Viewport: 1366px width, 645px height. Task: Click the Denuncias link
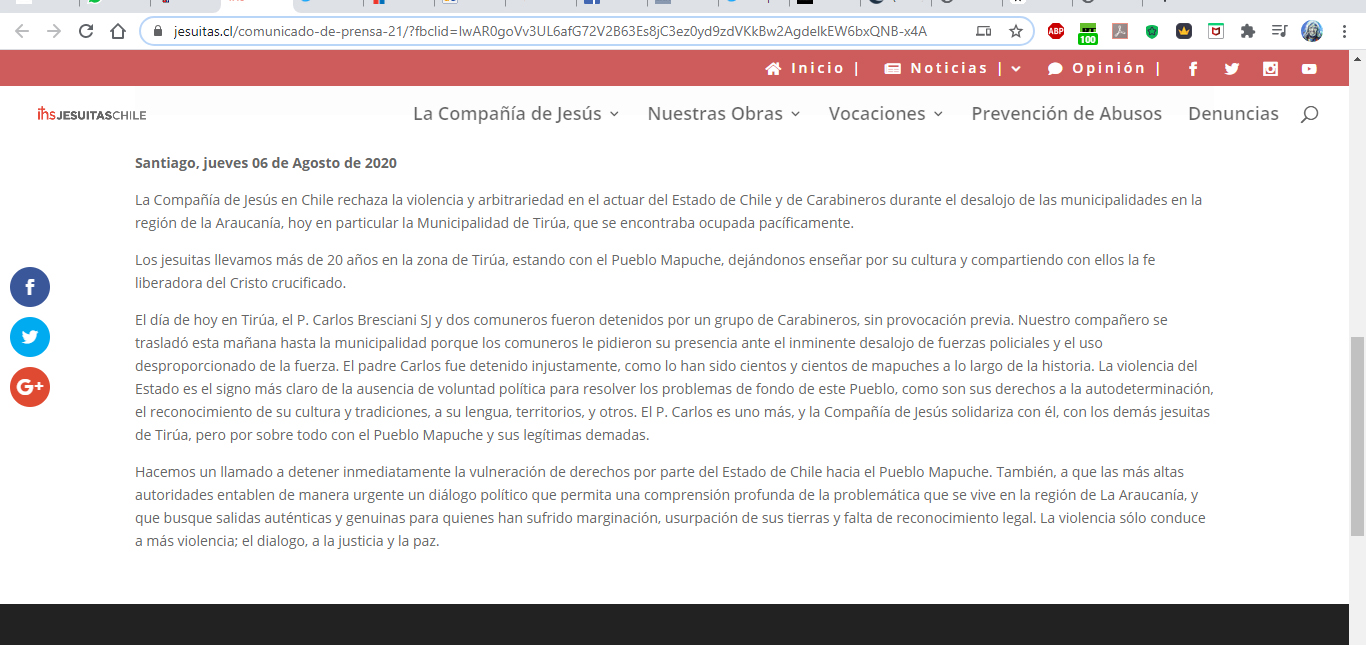coord(1233,114)
